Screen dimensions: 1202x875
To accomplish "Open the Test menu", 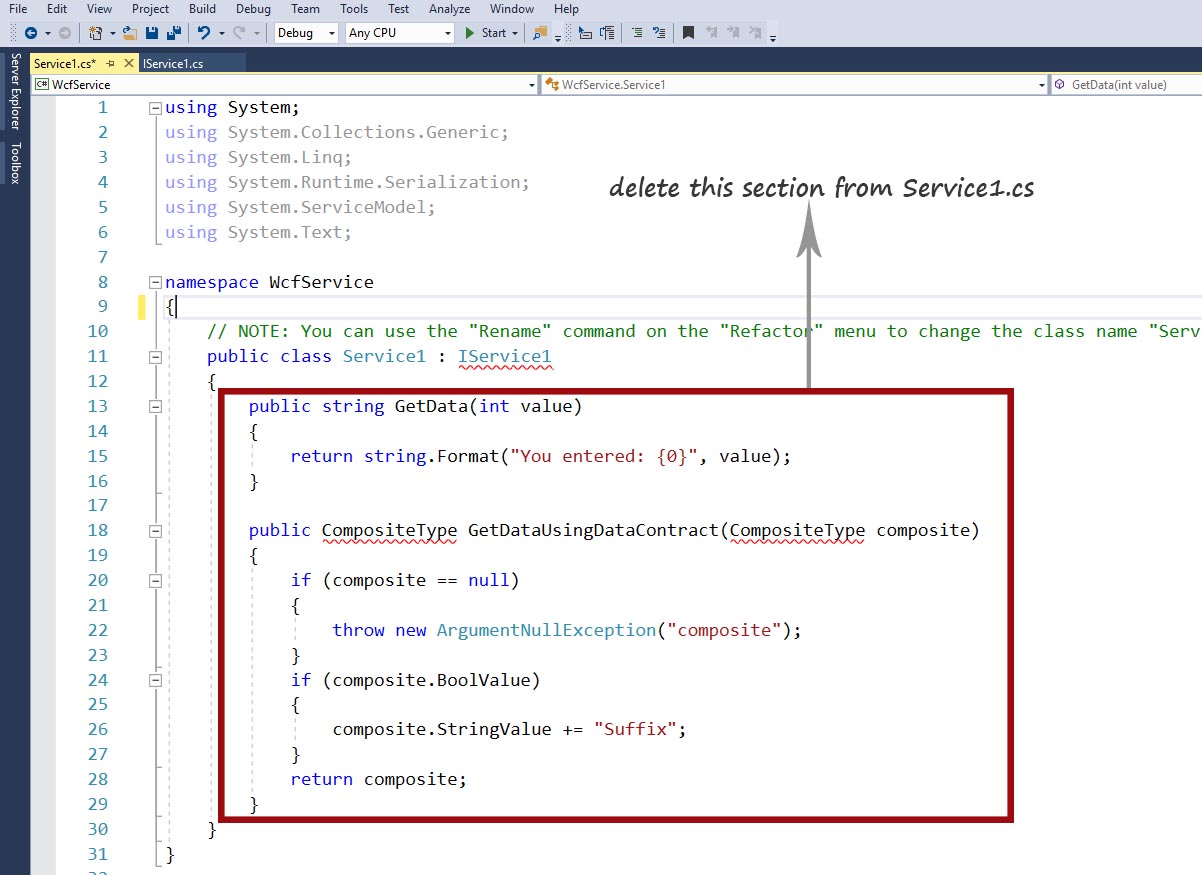I will click(398, 9).
